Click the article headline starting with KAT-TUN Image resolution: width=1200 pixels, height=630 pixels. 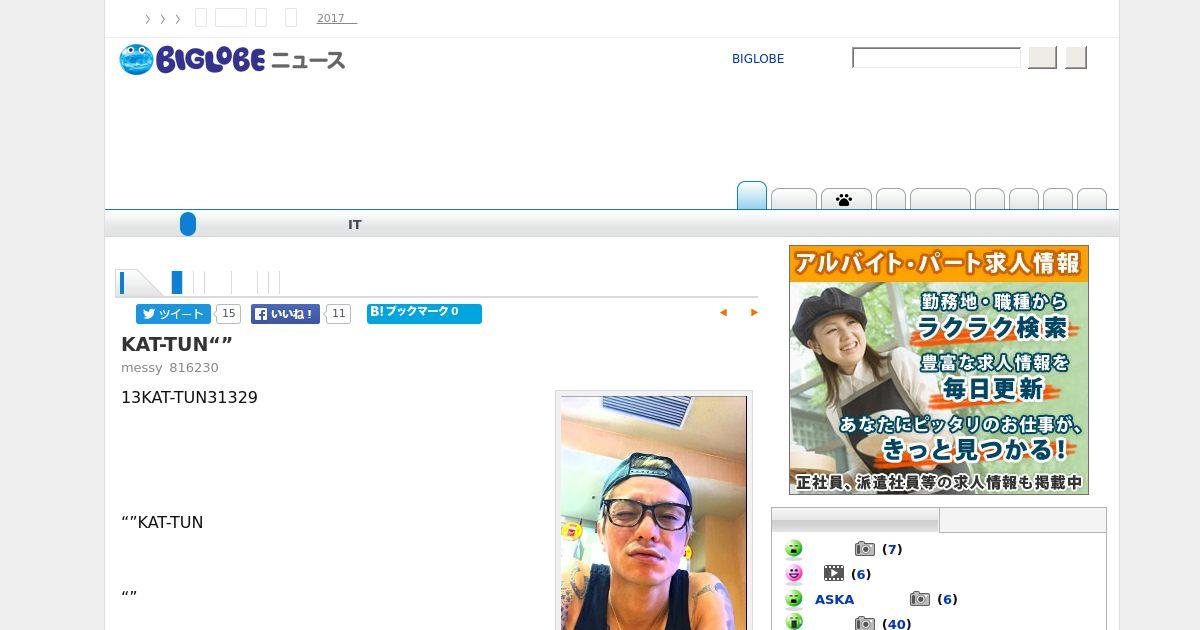(x=177, y=344)
